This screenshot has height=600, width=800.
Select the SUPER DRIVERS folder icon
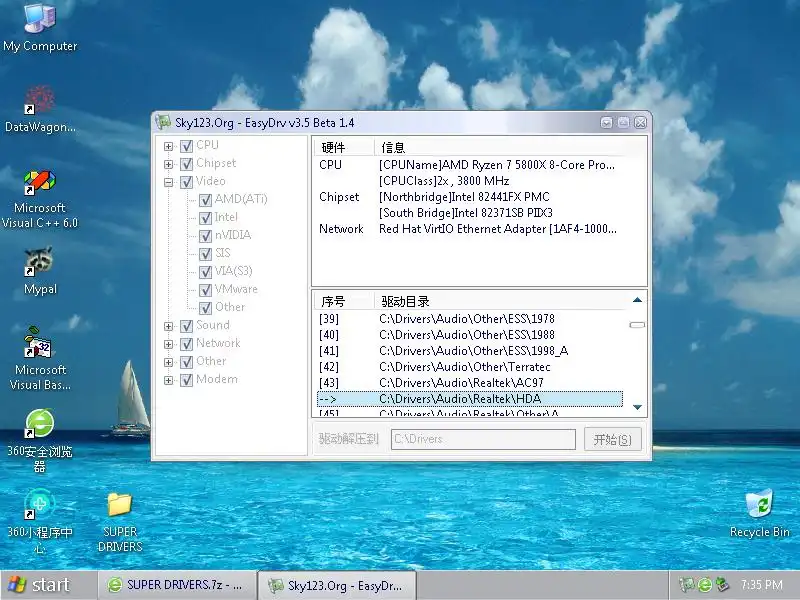120,522
